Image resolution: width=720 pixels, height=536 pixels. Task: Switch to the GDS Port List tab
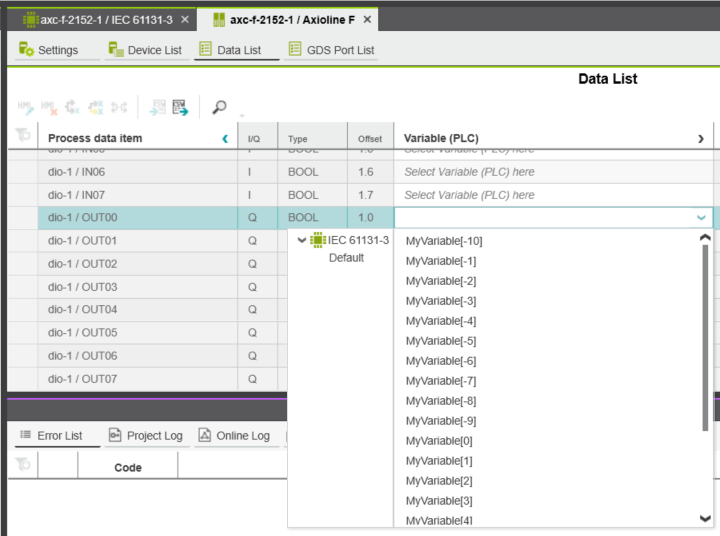click(x=331, y=50)
